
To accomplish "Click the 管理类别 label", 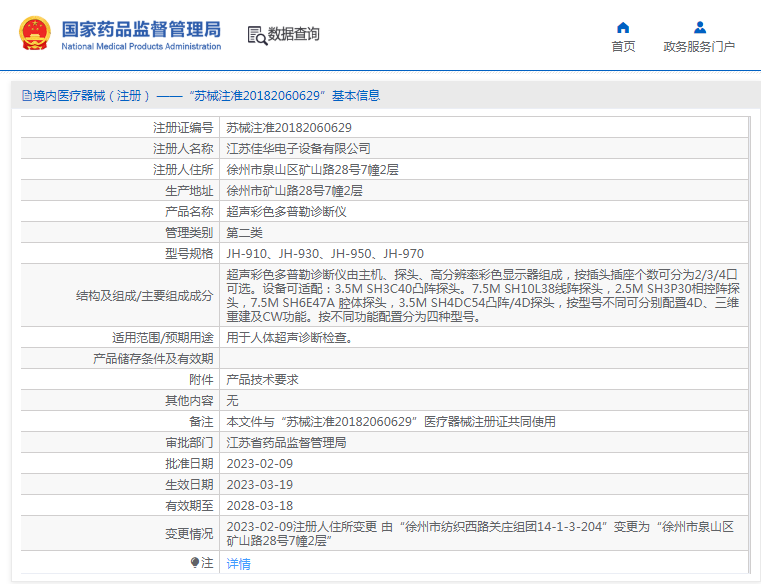I will [189, 233].
